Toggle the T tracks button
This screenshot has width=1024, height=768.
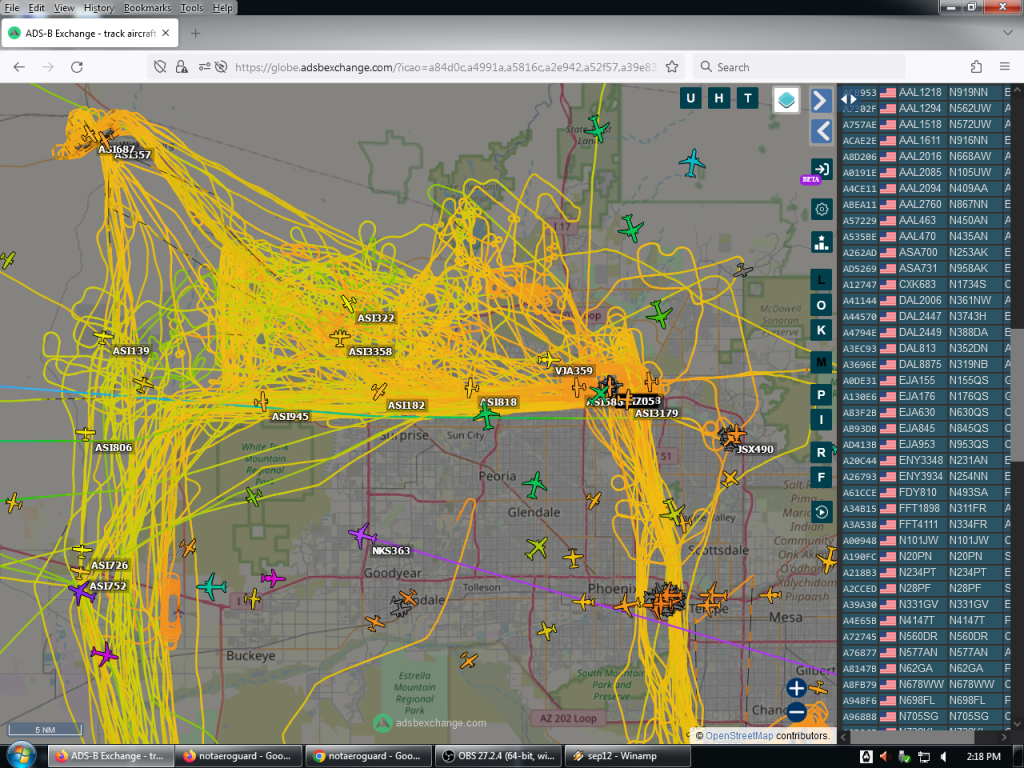click(x=748, y=98)
